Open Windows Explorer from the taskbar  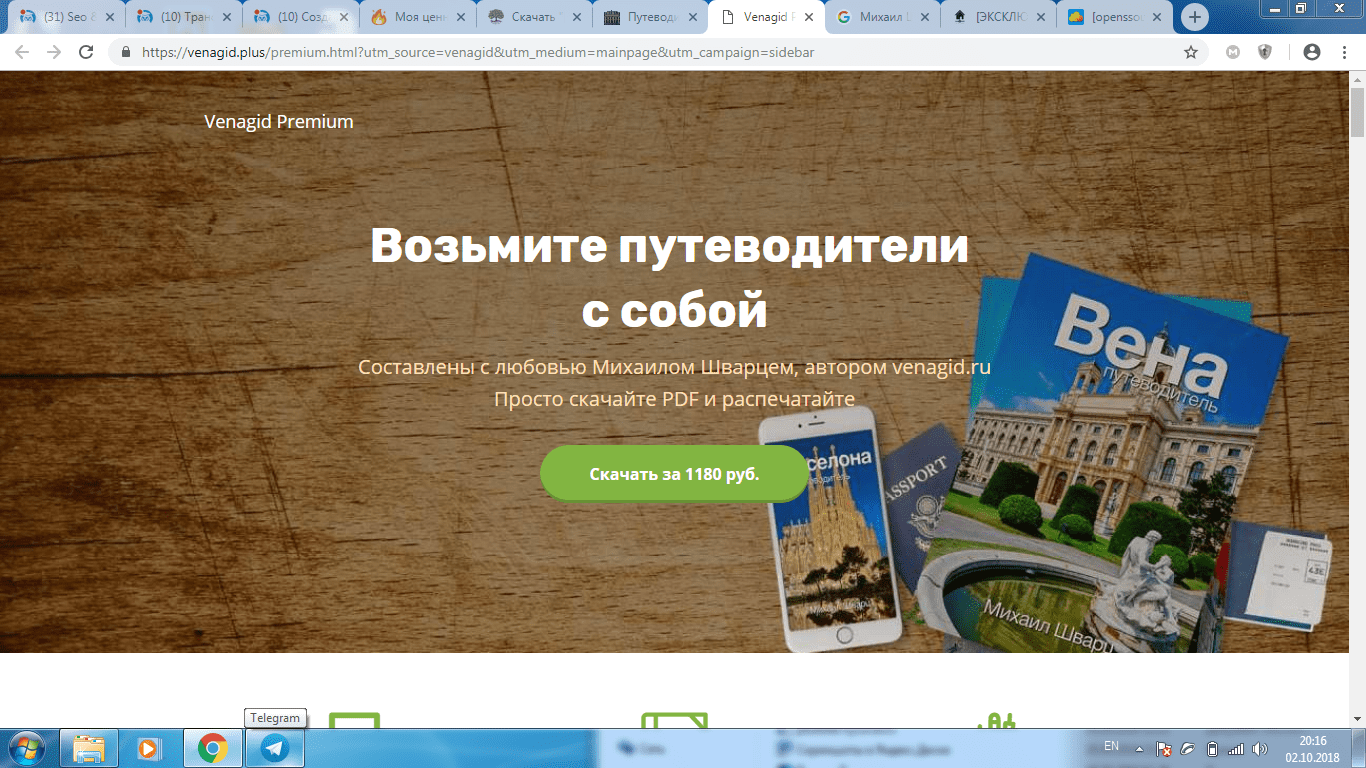[x=89, y=748]
